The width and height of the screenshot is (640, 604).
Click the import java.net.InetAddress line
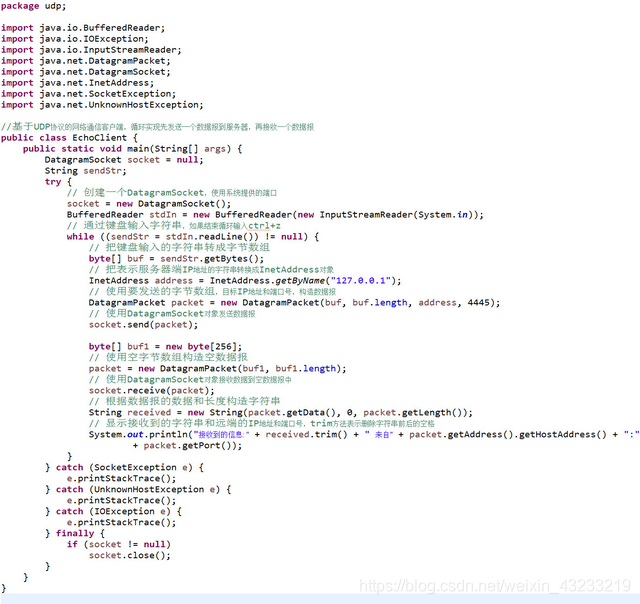pos(78,83)
